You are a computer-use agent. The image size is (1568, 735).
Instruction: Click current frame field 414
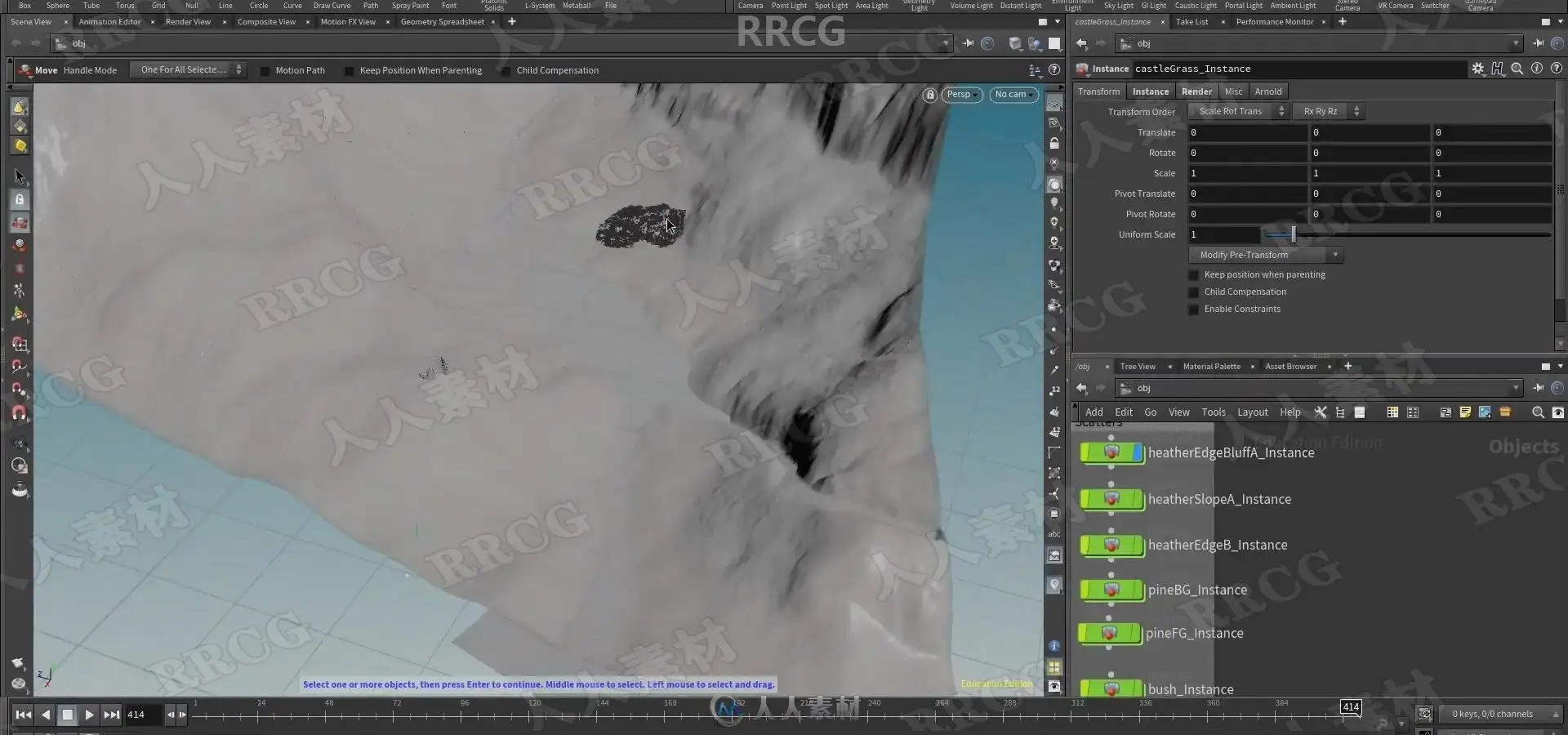coord(143,715)
